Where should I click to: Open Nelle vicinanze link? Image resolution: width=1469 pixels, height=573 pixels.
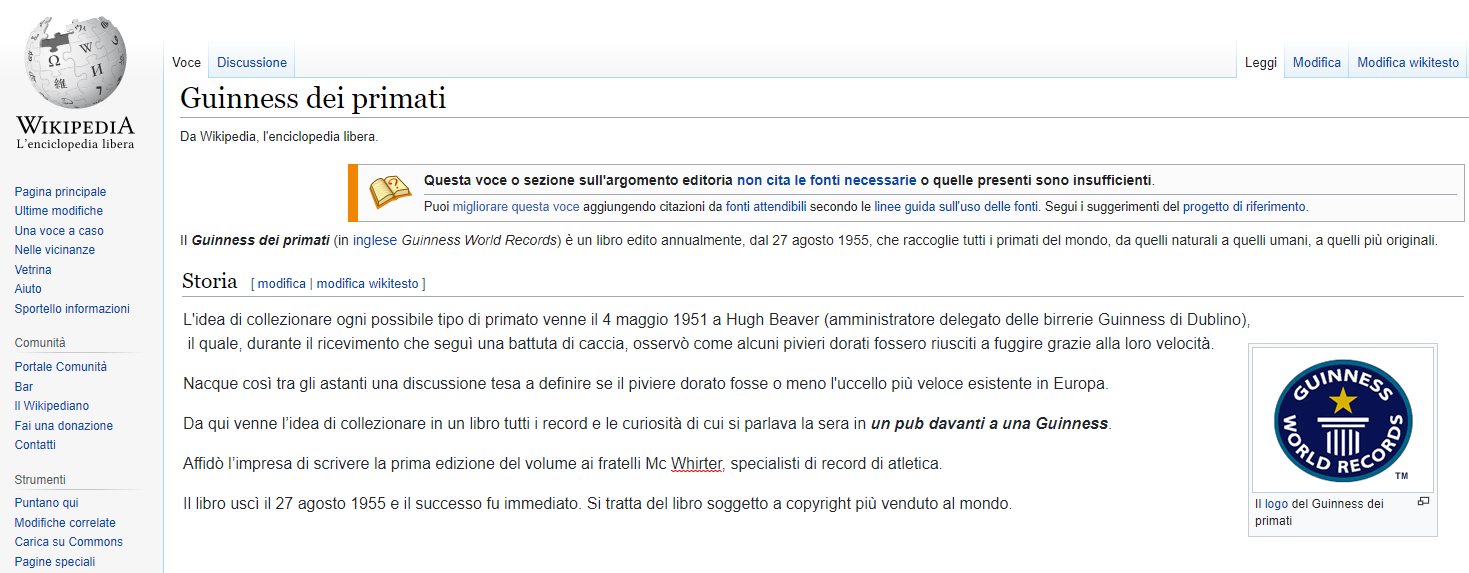coord(55,250)
